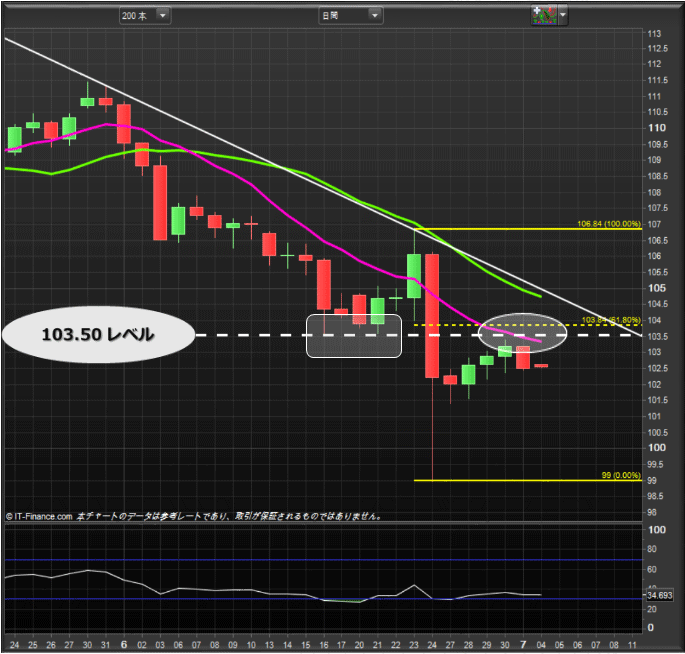Click RSI scale label 0
Screen dimensions: 685x654
coord(651,628)
